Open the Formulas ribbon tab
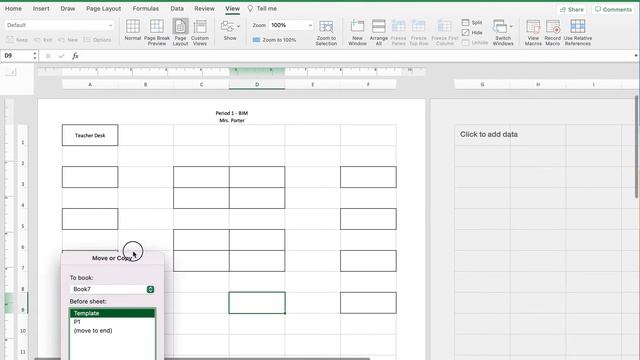 tap(146, 9)
